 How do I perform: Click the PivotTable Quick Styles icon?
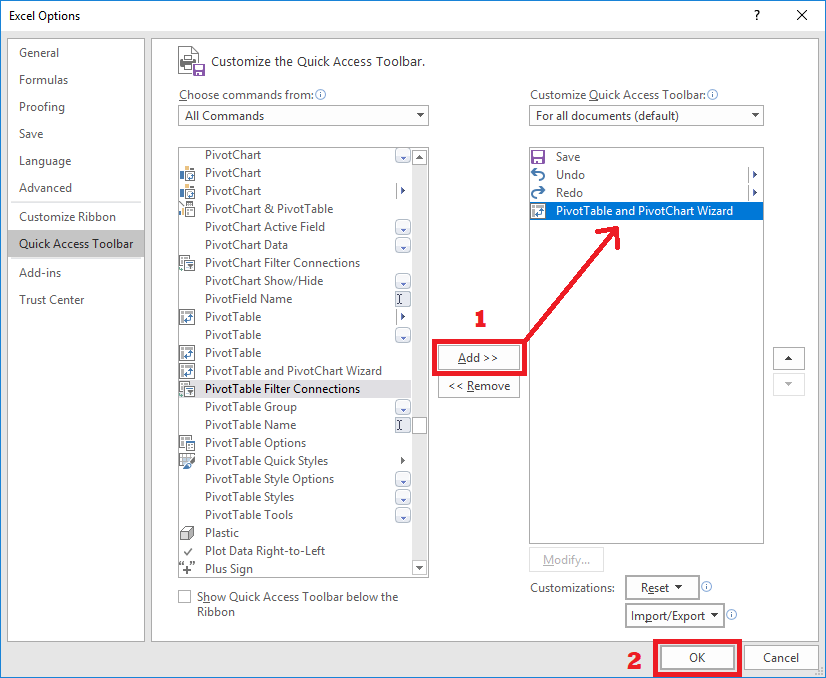pyautogui.click(x=188, y=461)
